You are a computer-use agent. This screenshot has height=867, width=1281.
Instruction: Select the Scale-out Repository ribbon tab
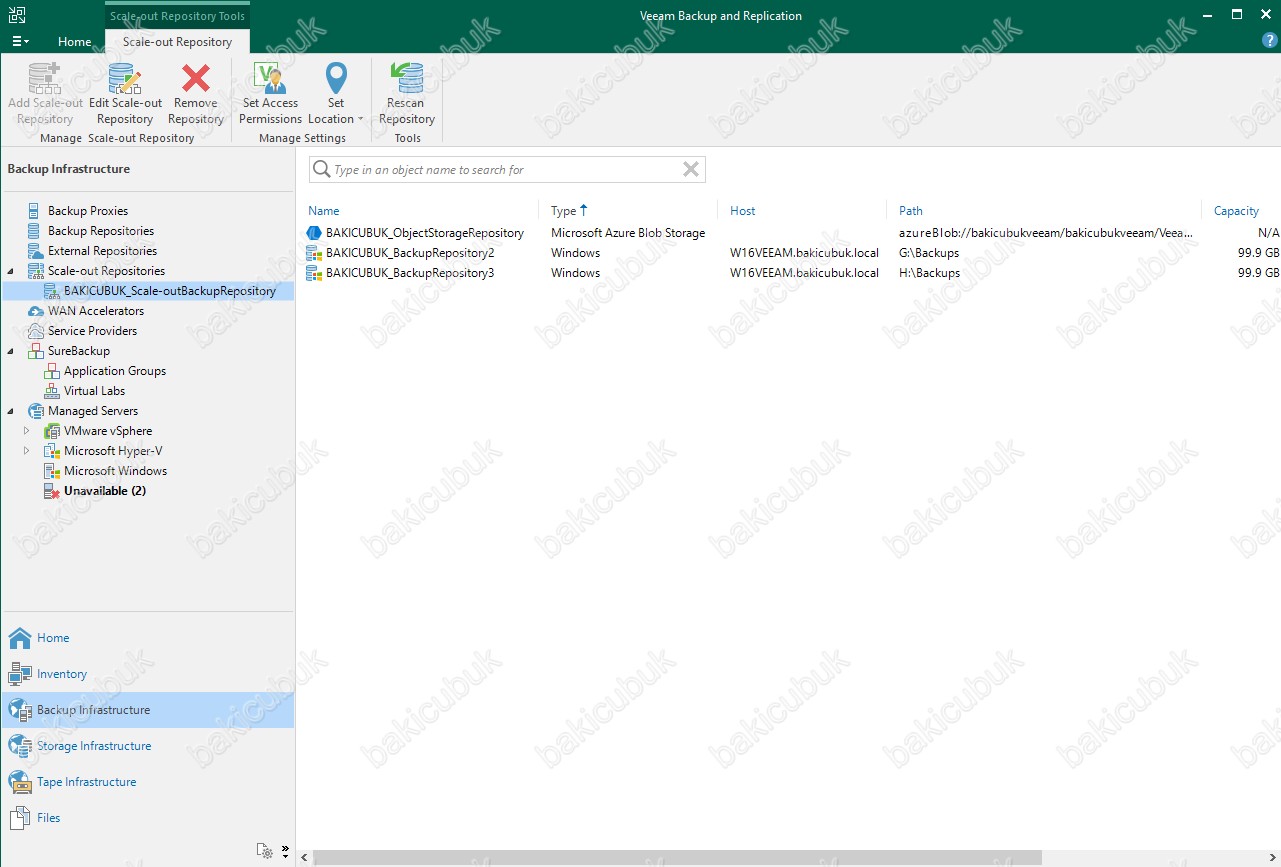click(x=177, y=42)
